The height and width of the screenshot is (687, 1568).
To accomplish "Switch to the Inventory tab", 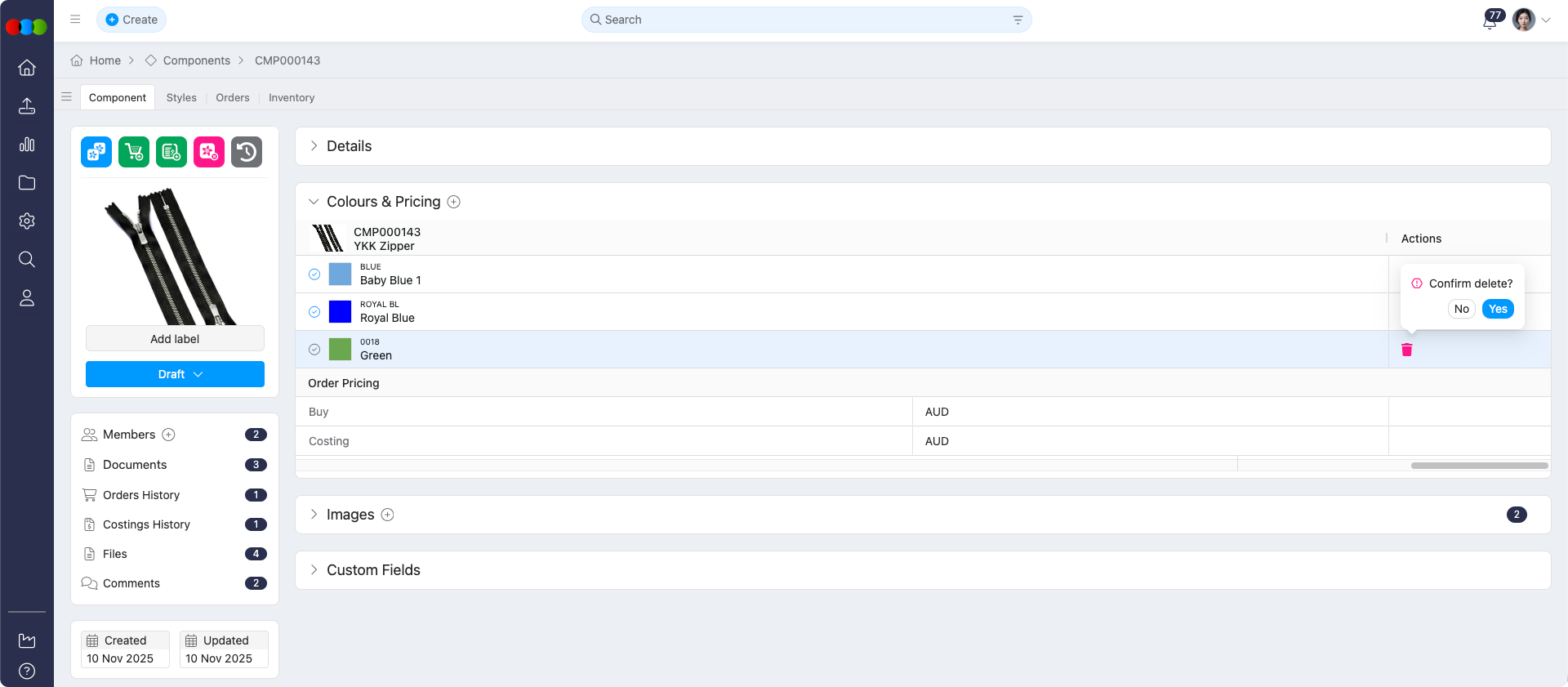I will point(292,97).
